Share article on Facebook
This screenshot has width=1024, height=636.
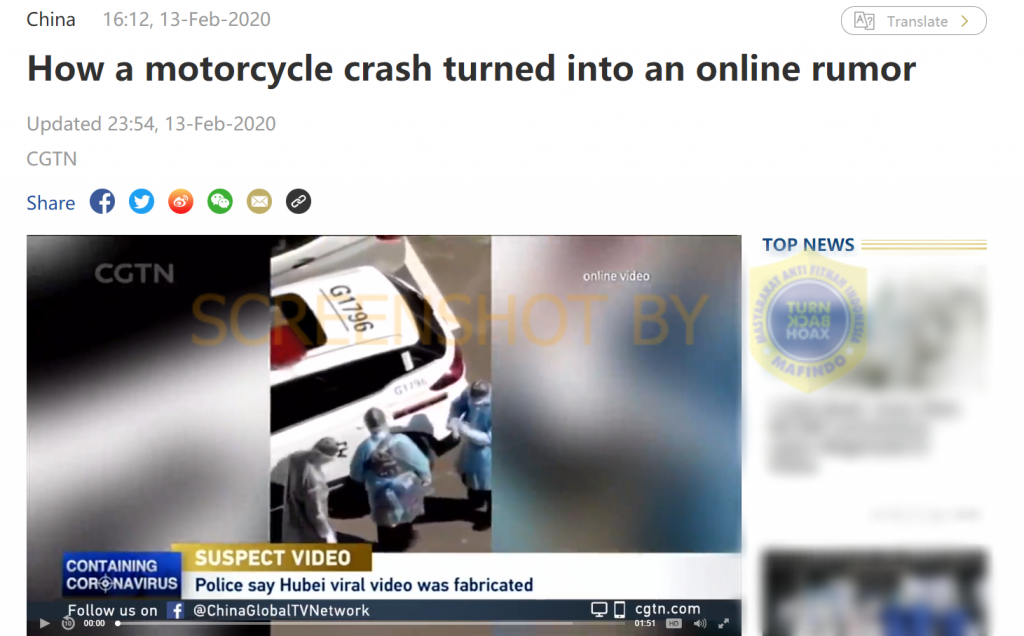[x=103, y=201]
